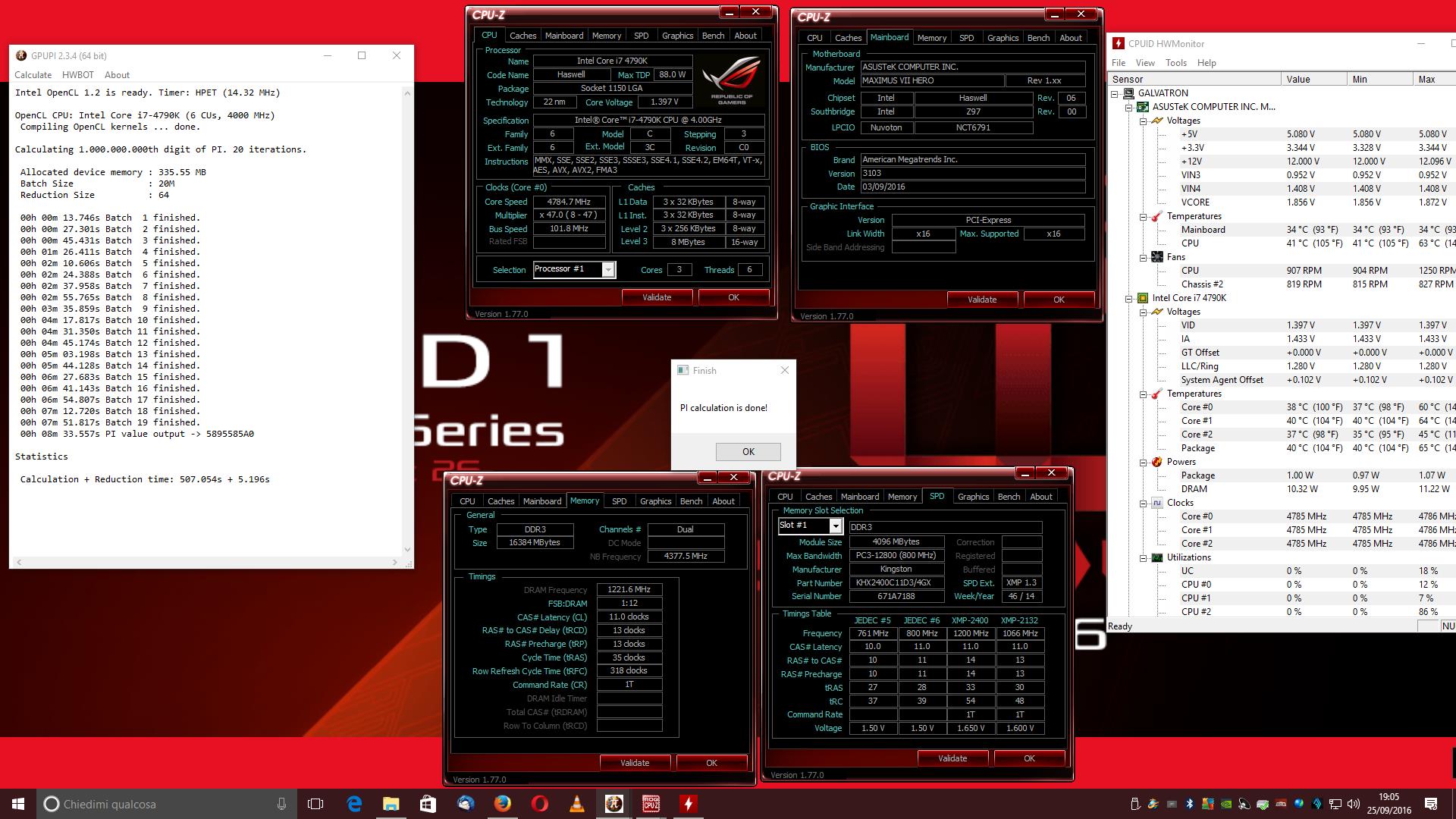This screenshot has height=819, width=1456.
Task: Click the HWMonitor title bar icon
Action: [1119, 44]
